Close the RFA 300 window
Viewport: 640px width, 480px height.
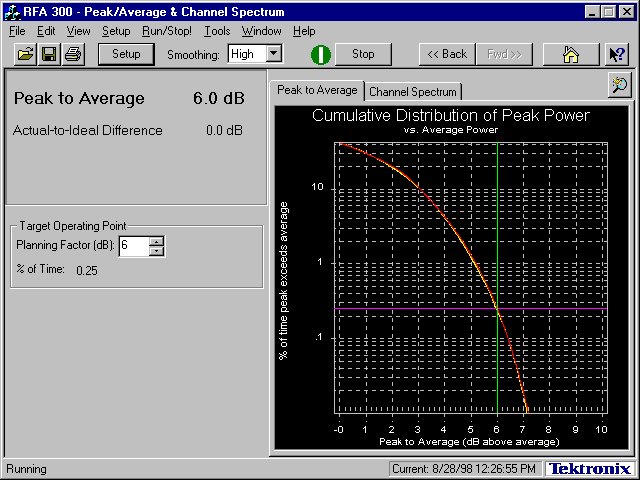pos(627,11)
